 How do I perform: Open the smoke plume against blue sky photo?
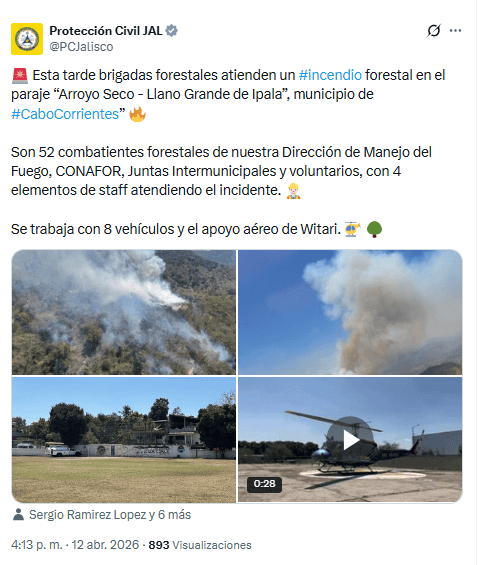click(x=350, y=312)
